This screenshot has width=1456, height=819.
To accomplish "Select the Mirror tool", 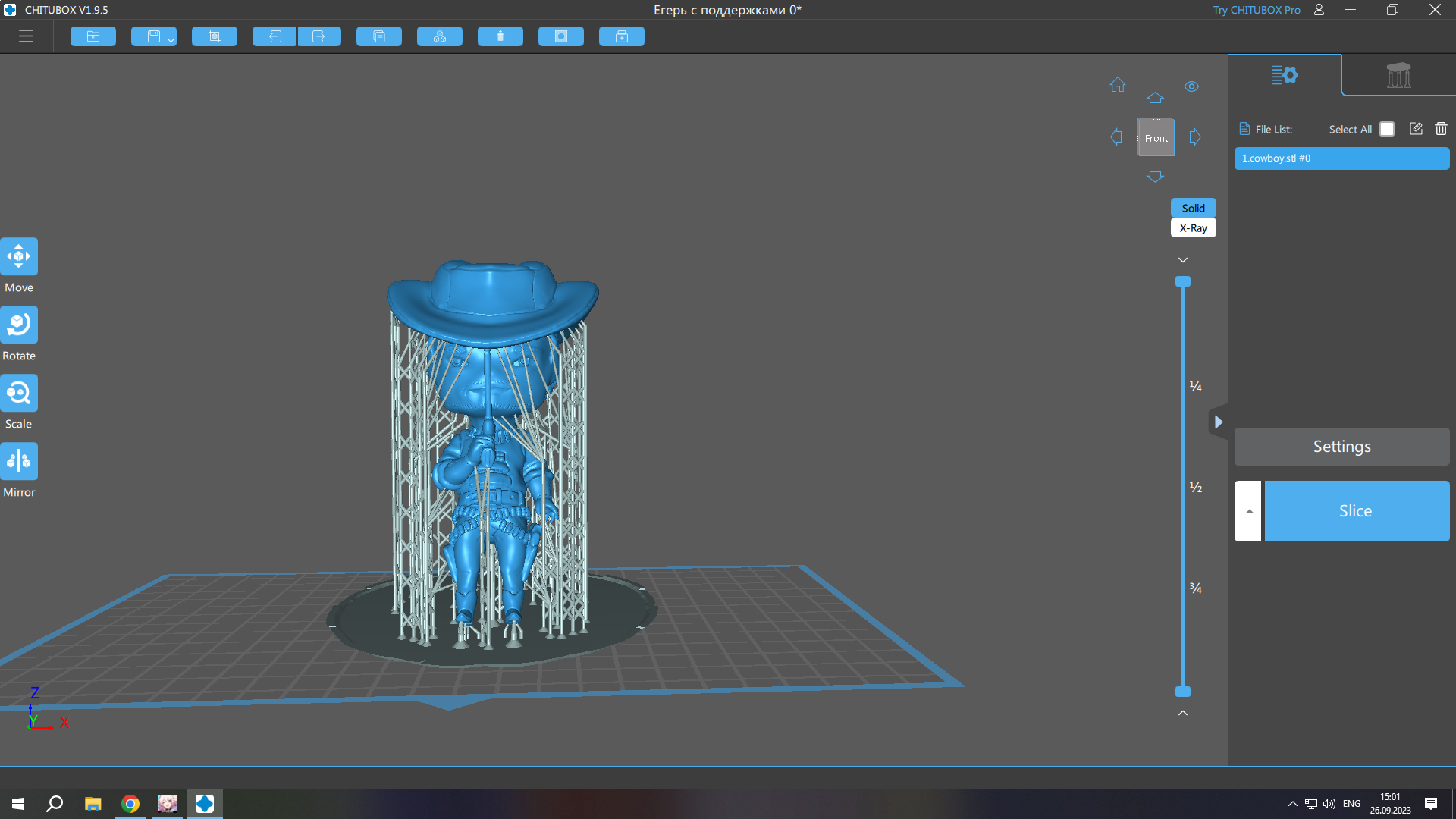I will (x=19, y=461).
